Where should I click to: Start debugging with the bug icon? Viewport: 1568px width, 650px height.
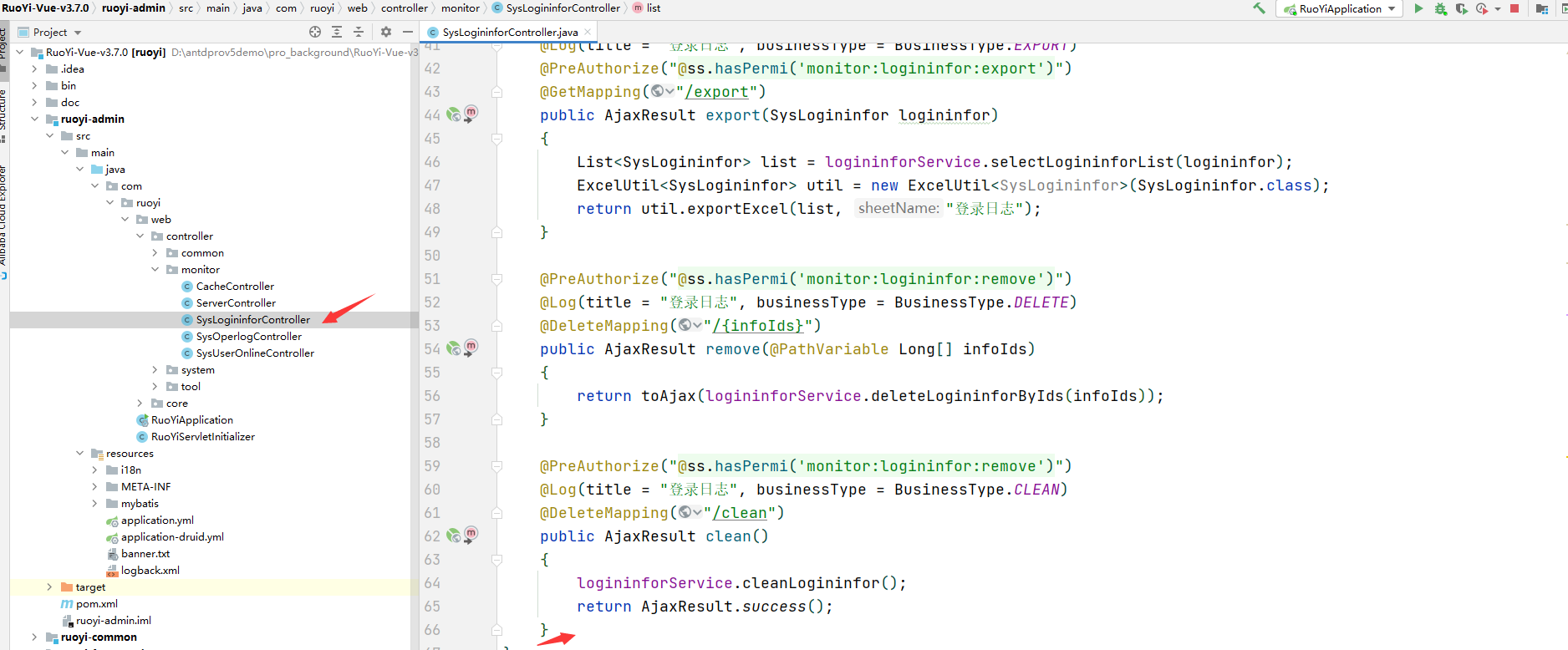[x=1440, y=8]
